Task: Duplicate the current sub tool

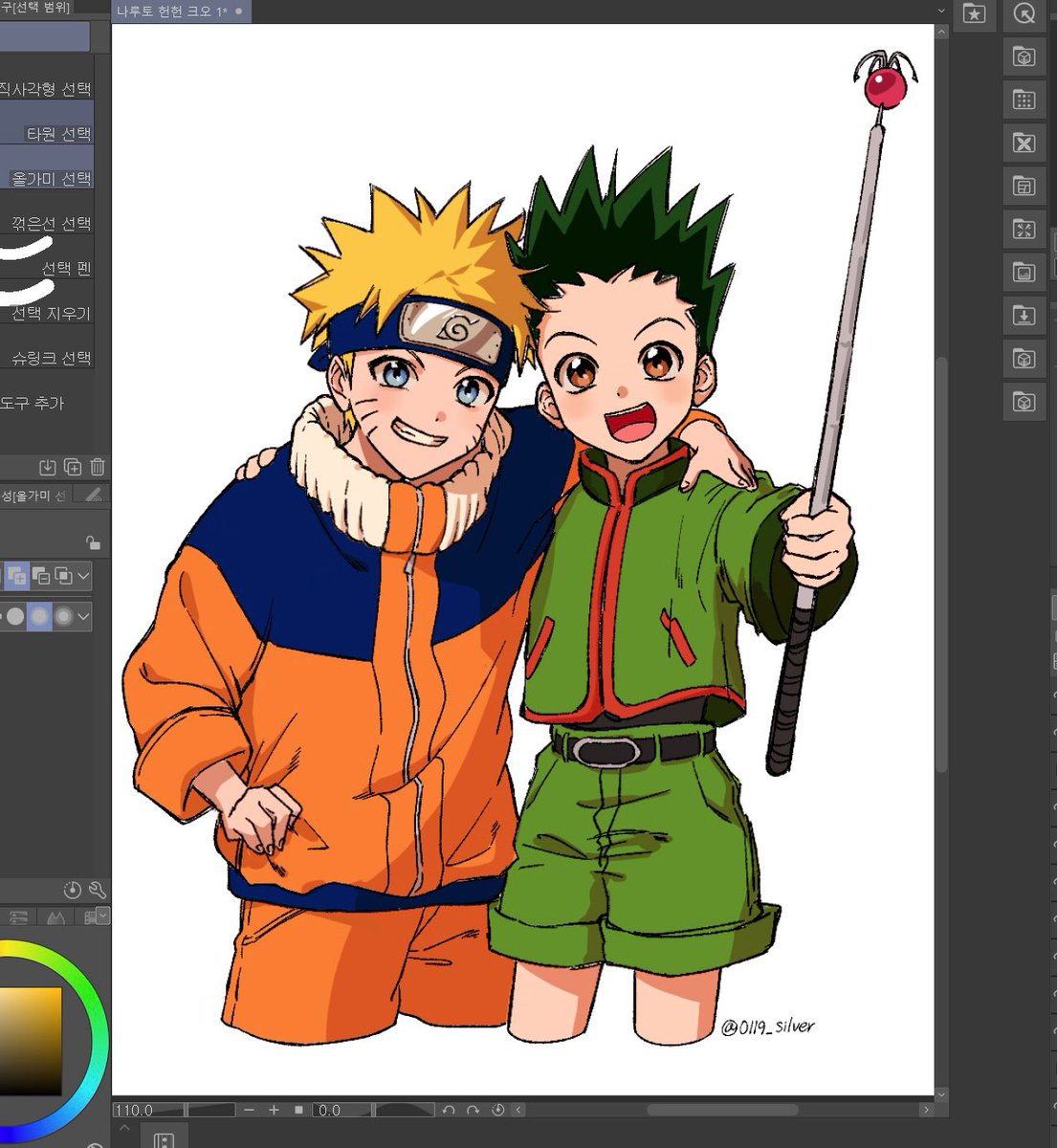Action: click(73, 467)
